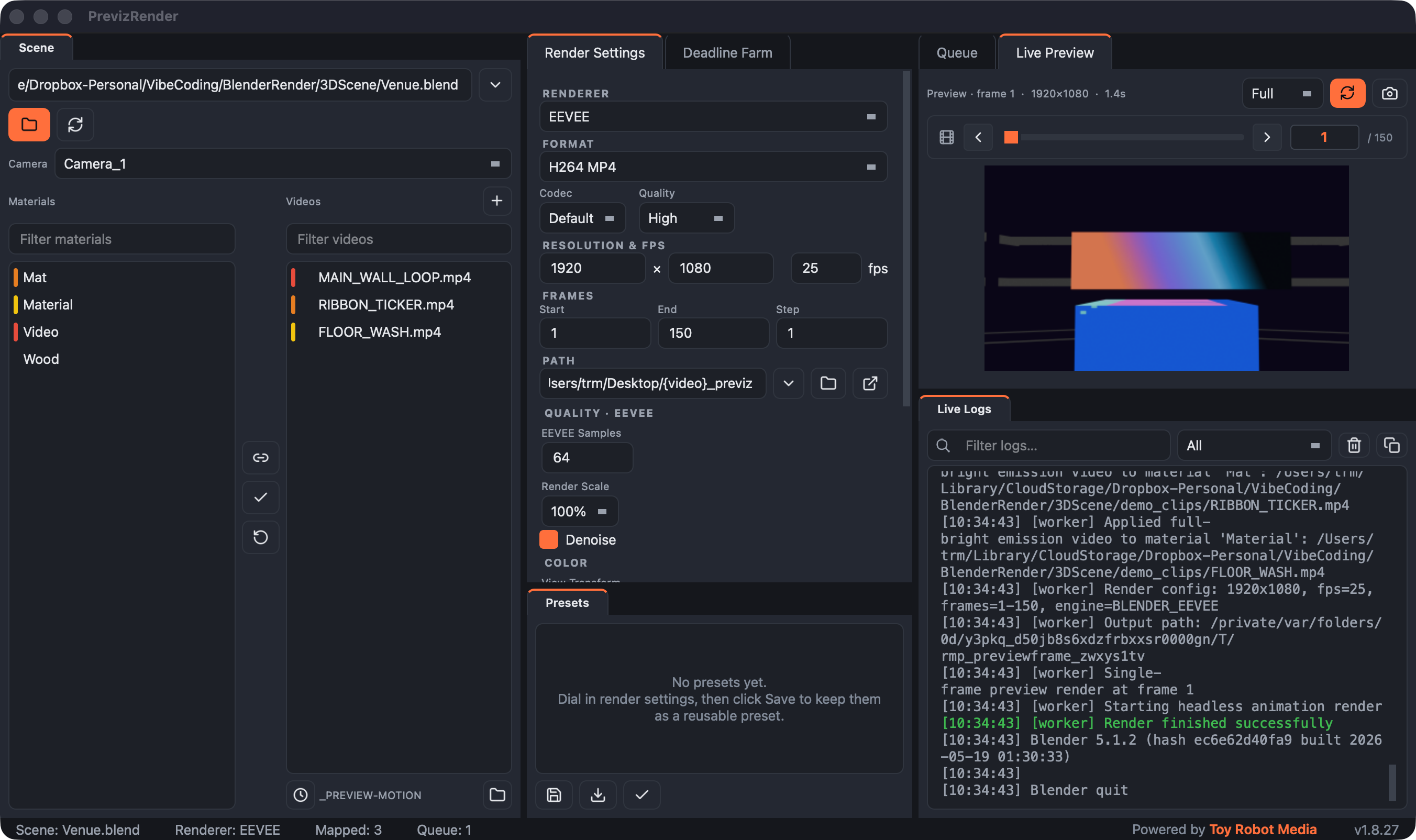Switch to the Scene tab

[36, 48]
